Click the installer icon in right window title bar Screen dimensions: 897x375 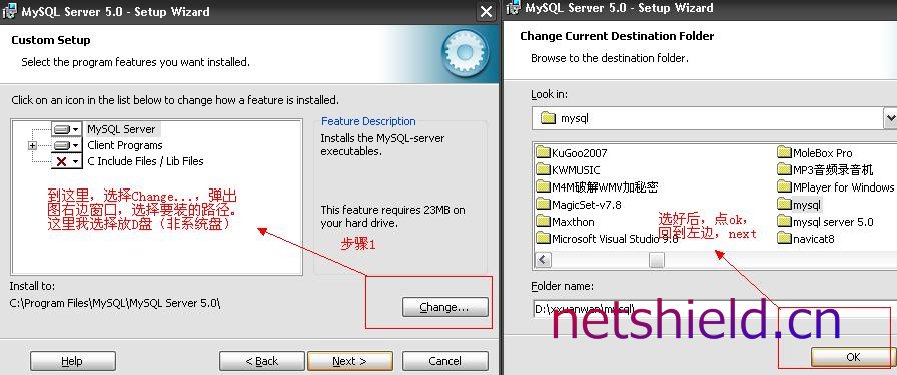pos(513,8)
